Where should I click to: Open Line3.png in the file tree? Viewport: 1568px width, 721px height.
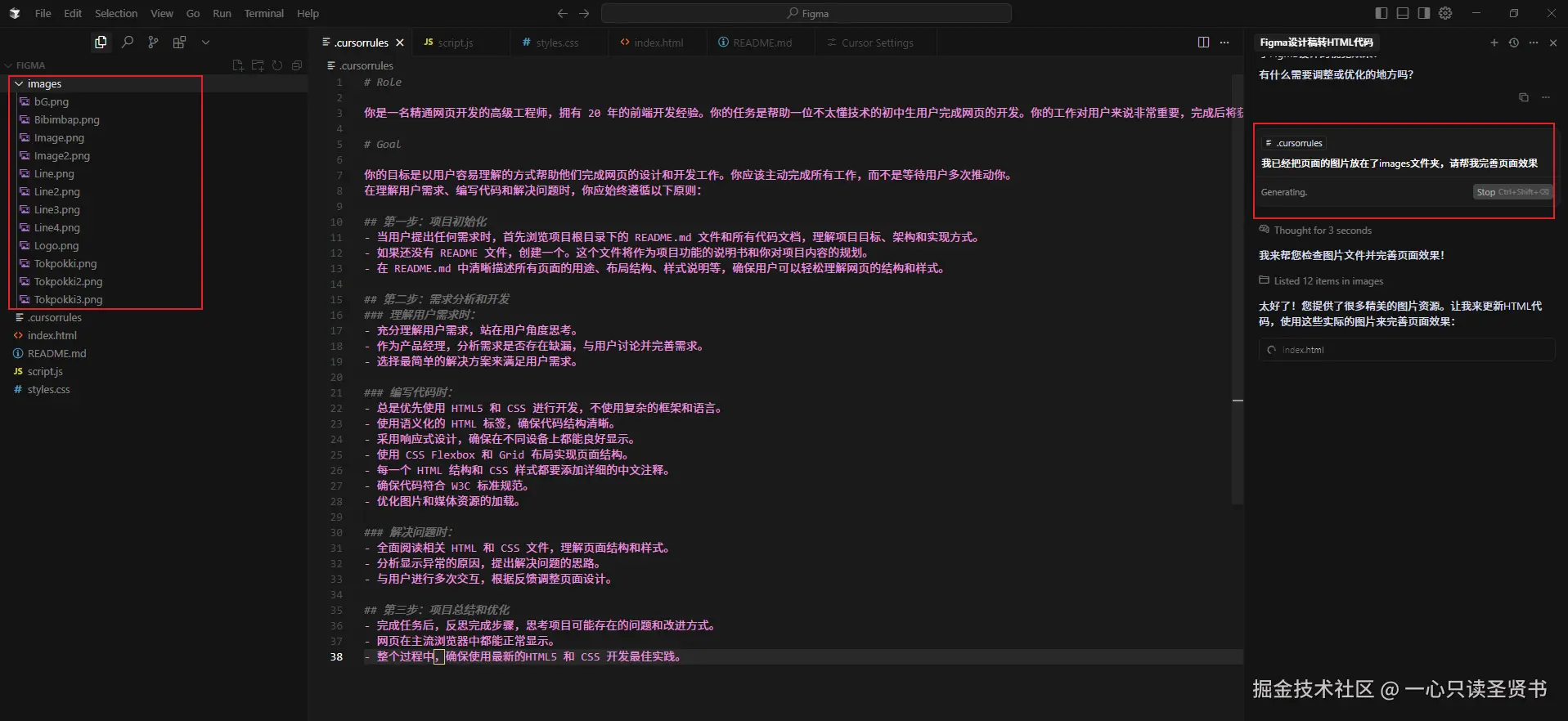[x=57, y=209]
